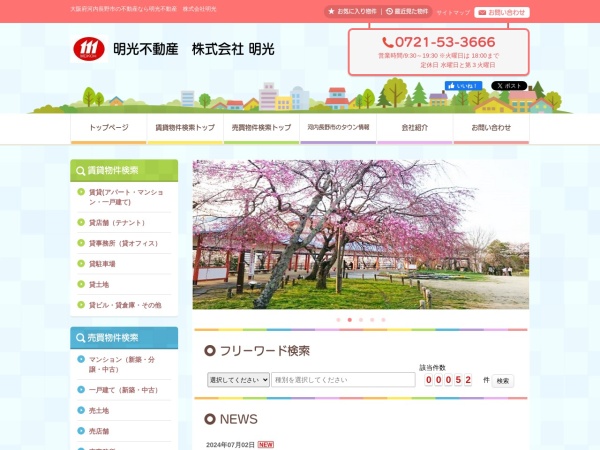Click the X ポスト share button

509,86
